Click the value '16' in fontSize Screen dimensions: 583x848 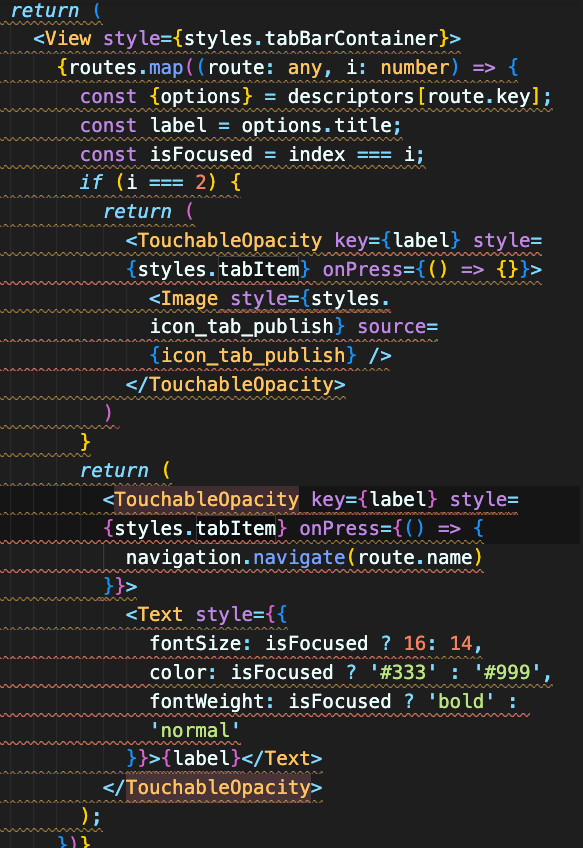[415, 644]
